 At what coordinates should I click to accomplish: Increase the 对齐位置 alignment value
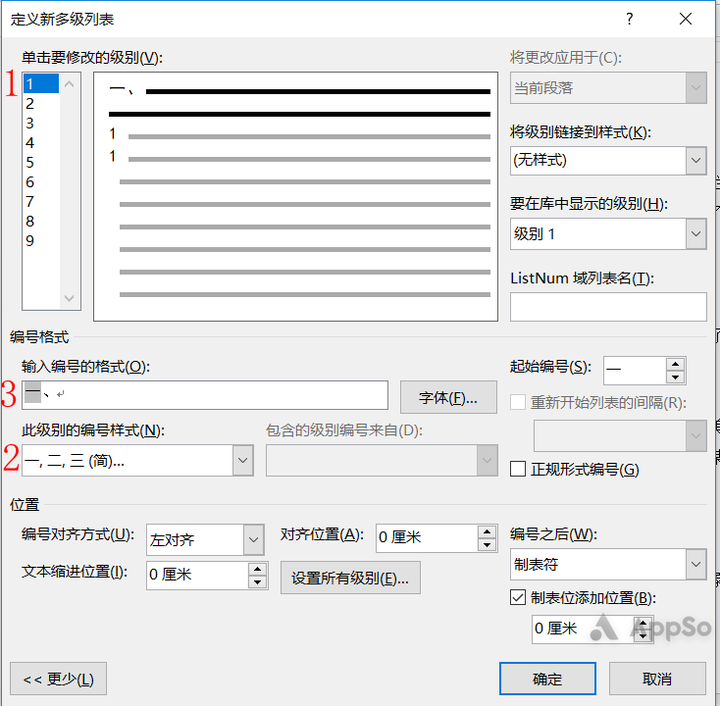coord(487,532)
